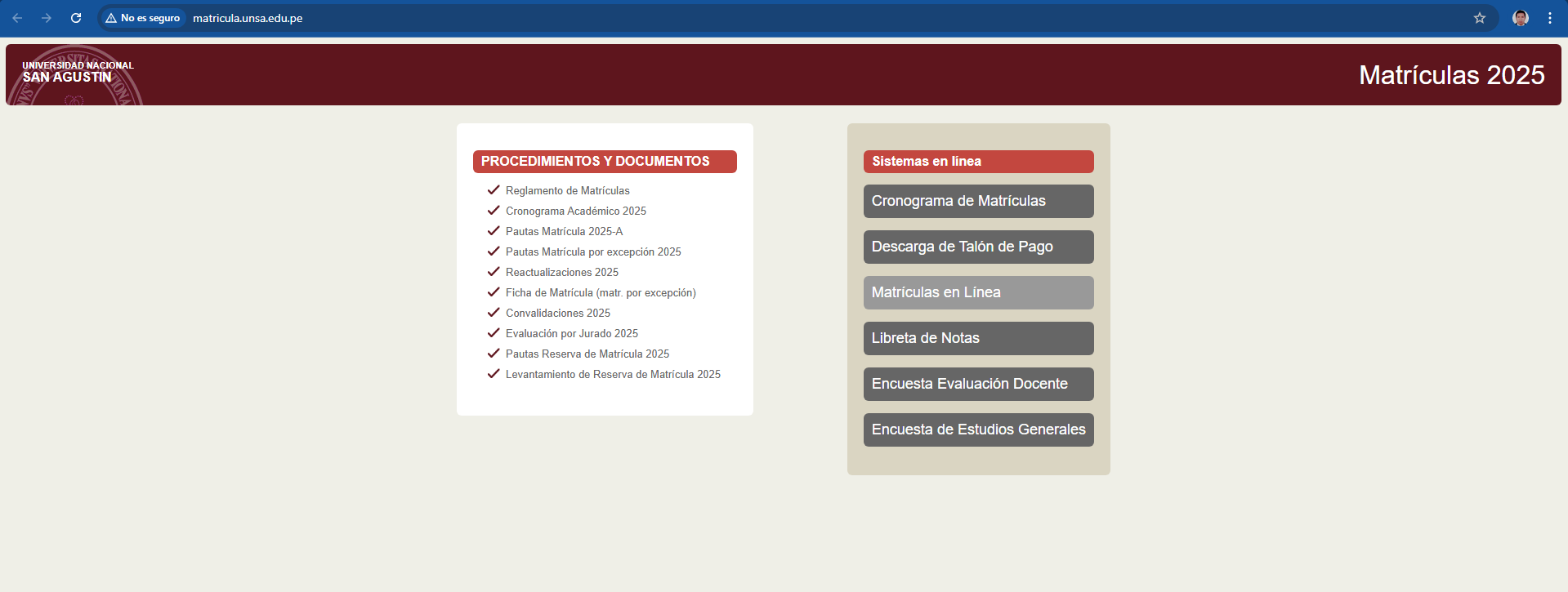Open Chrome three-dot menu

[1549, 18]
